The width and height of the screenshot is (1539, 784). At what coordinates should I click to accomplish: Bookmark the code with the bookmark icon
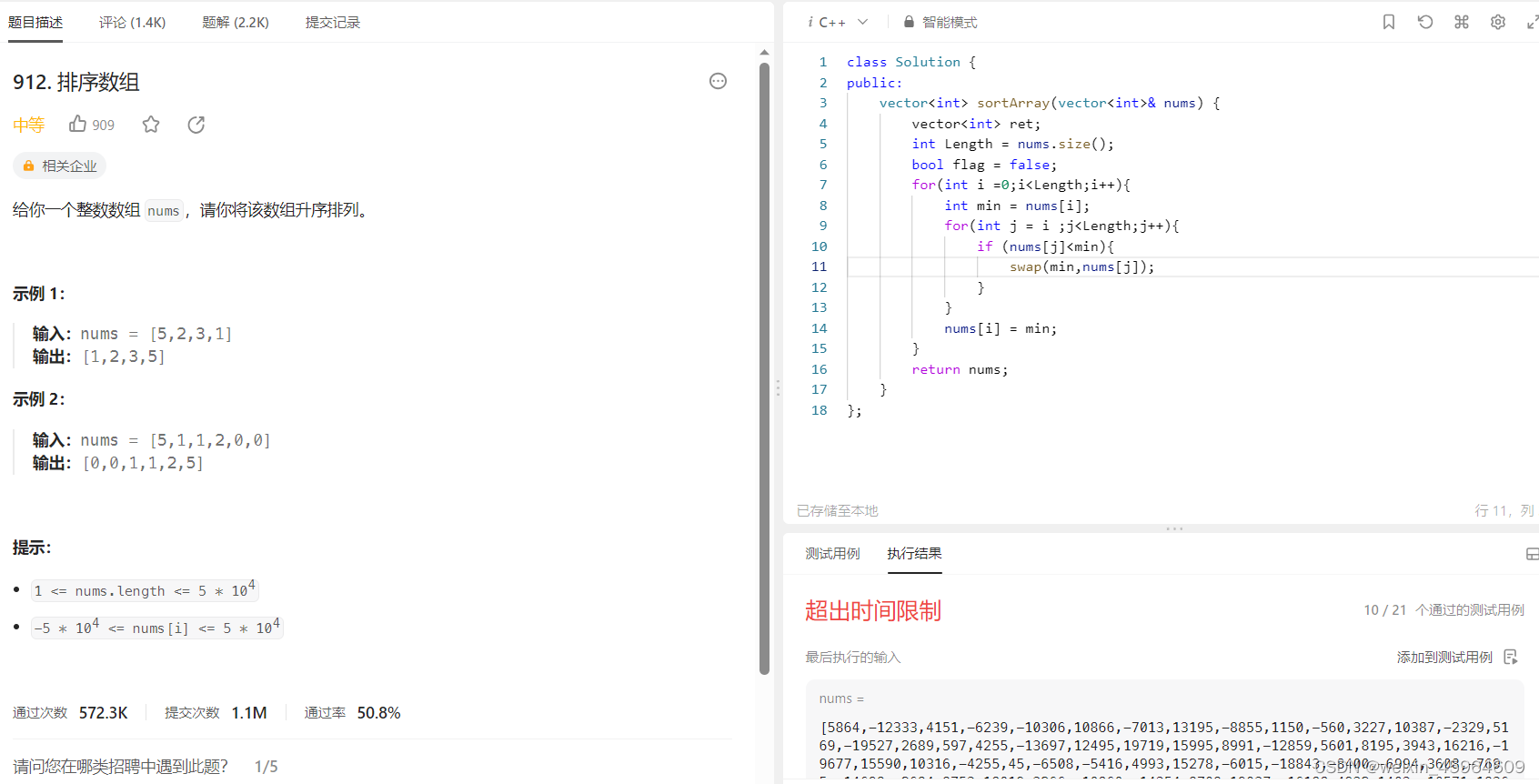click(1389, 22)
